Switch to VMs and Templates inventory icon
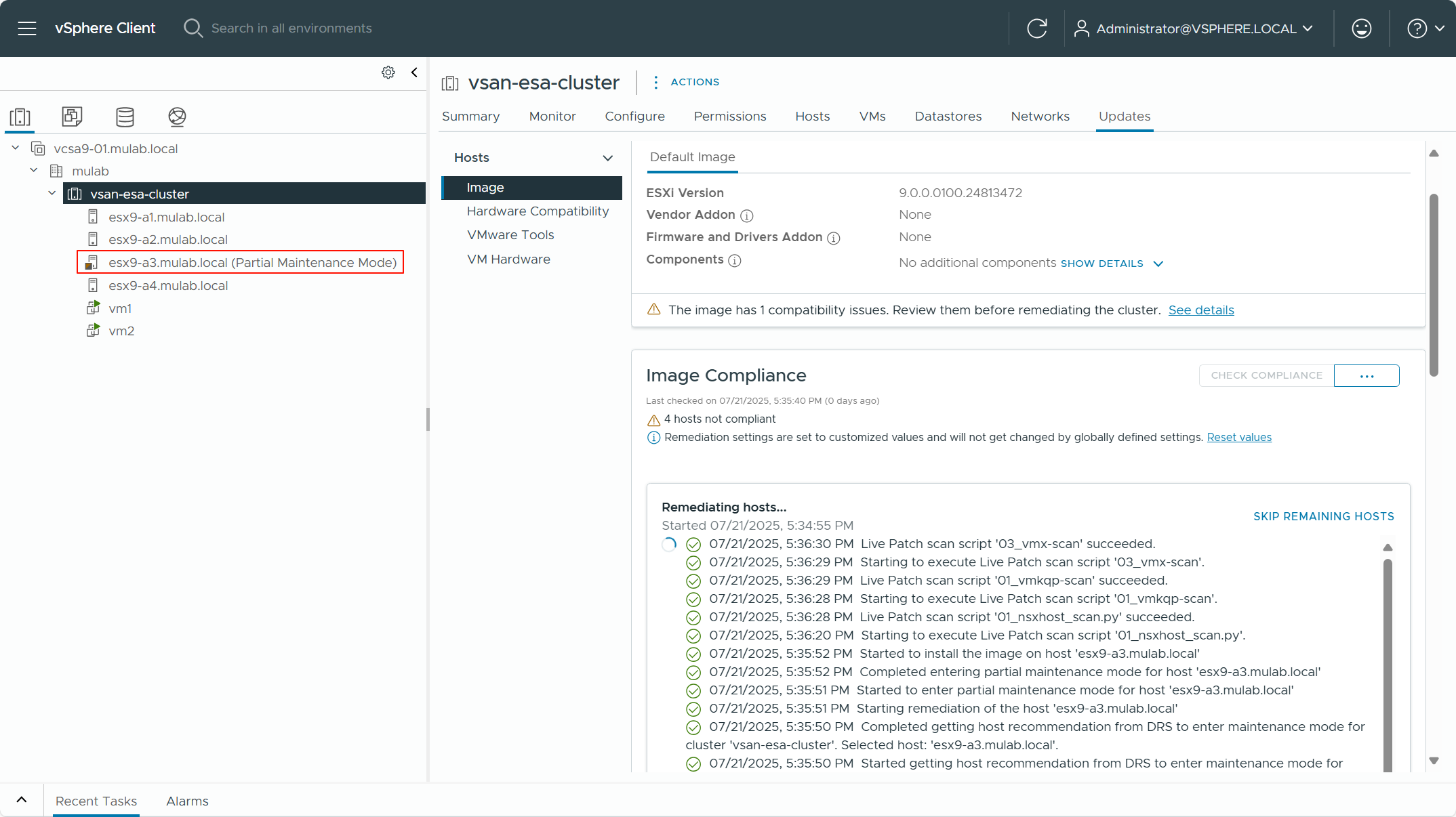Screen dimensions: 1456x817 pyautogui.click(x=72, y=117)
